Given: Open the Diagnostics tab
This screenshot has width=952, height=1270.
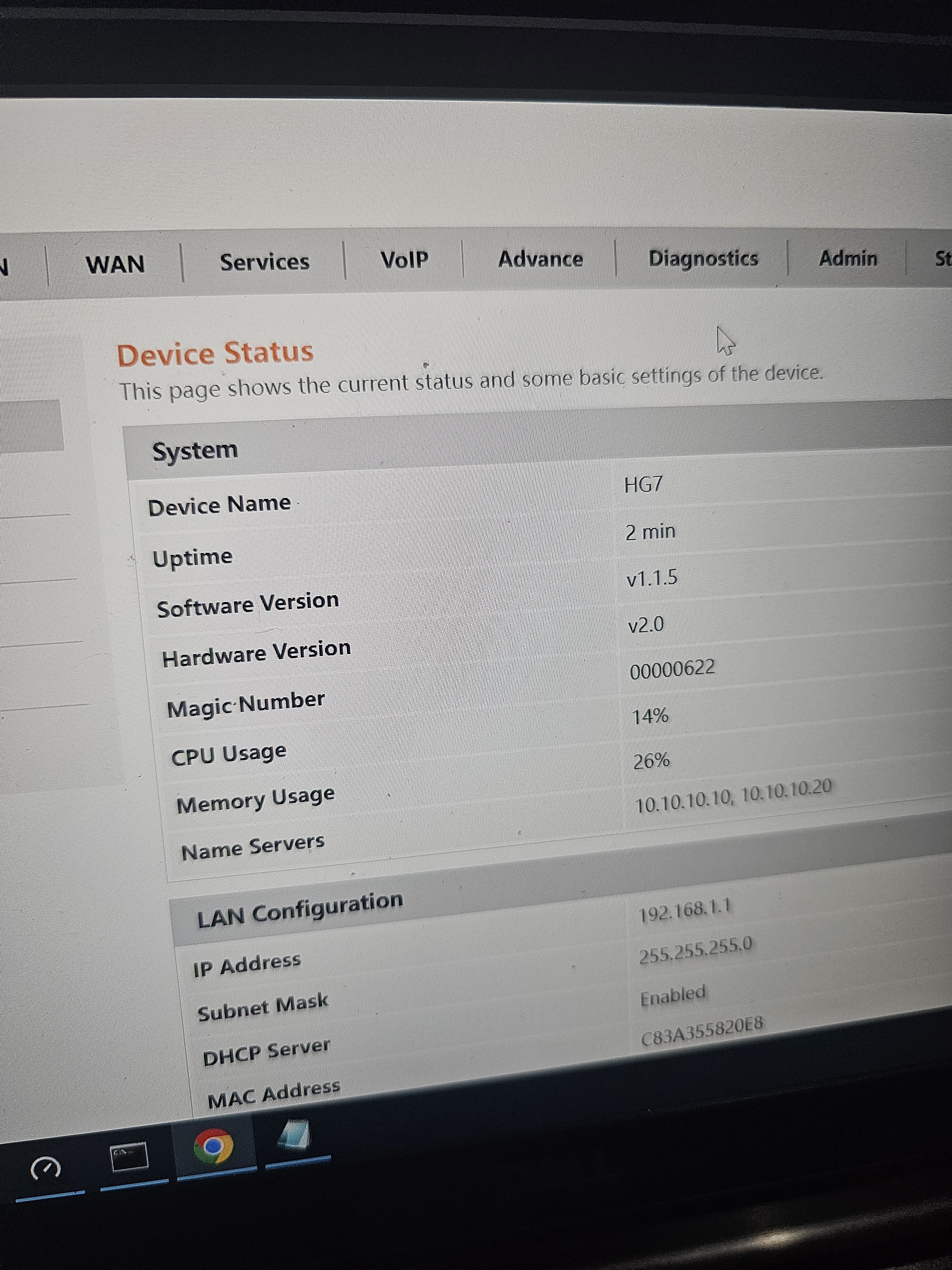Looking at the screenshot, I should [x=703, y=258].
